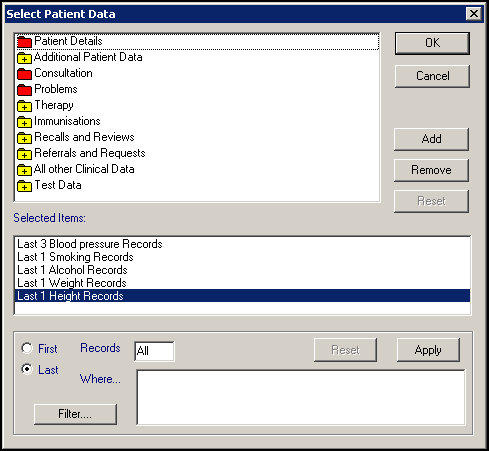Select the First radio button
The width and height of the screenshot is (489, 451).
[x=27, y=348]
